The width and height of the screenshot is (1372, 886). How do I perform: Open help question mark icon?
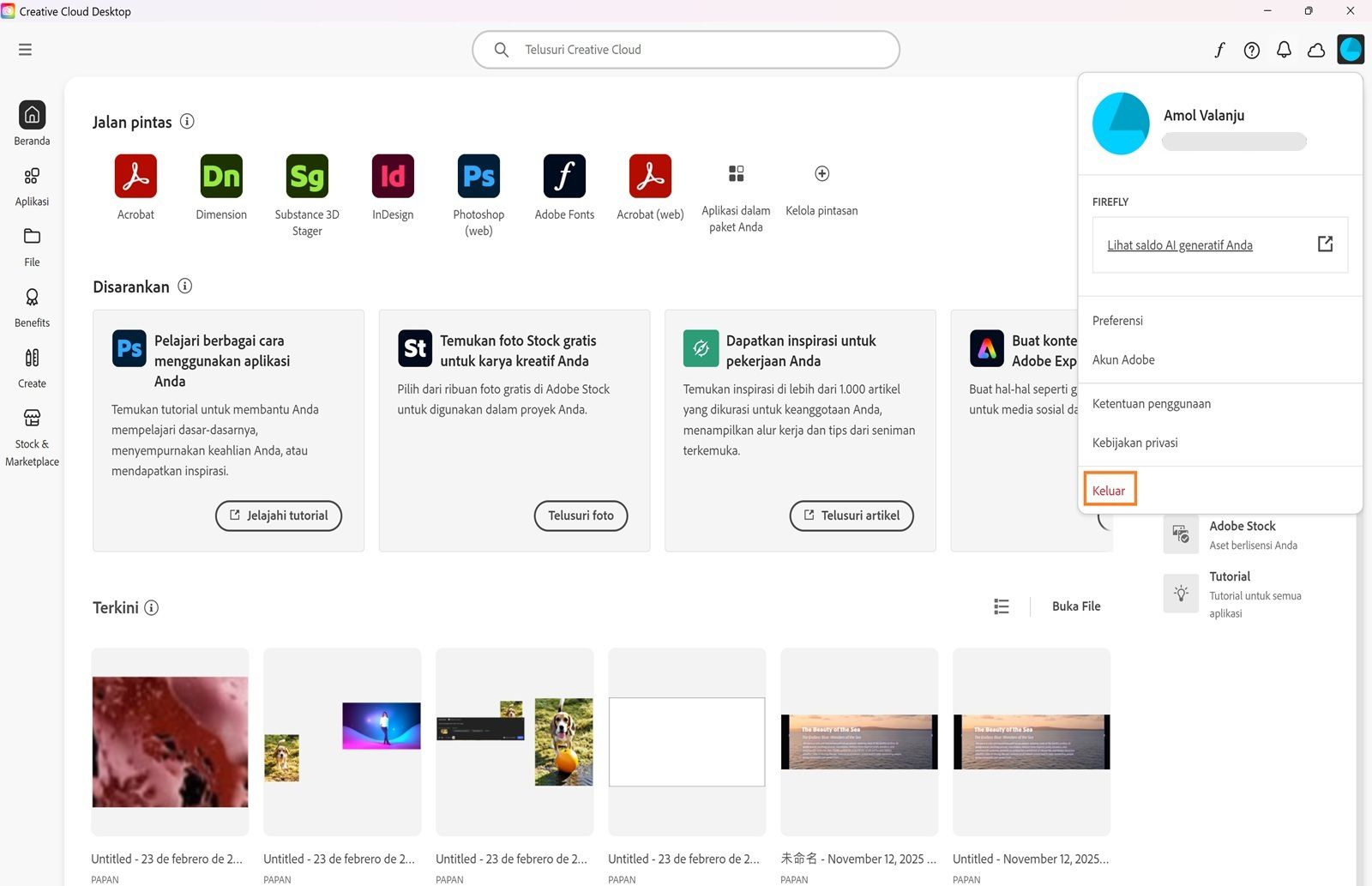pyautogui.click(x=1252, y=50)
